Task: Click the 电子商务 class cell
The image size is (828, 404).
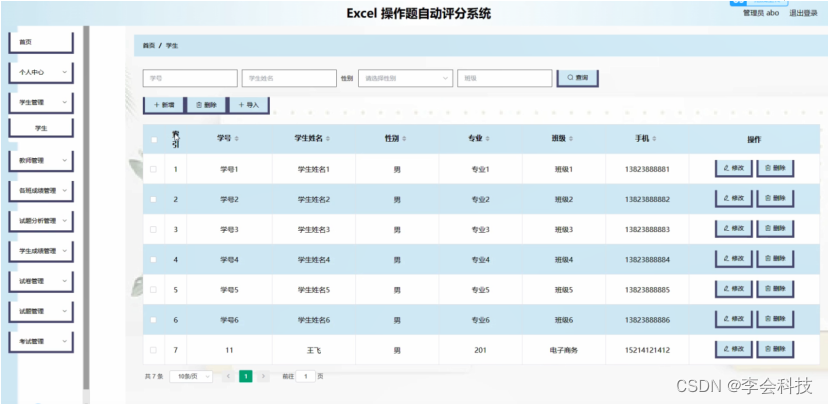Action: coord(564,350)
